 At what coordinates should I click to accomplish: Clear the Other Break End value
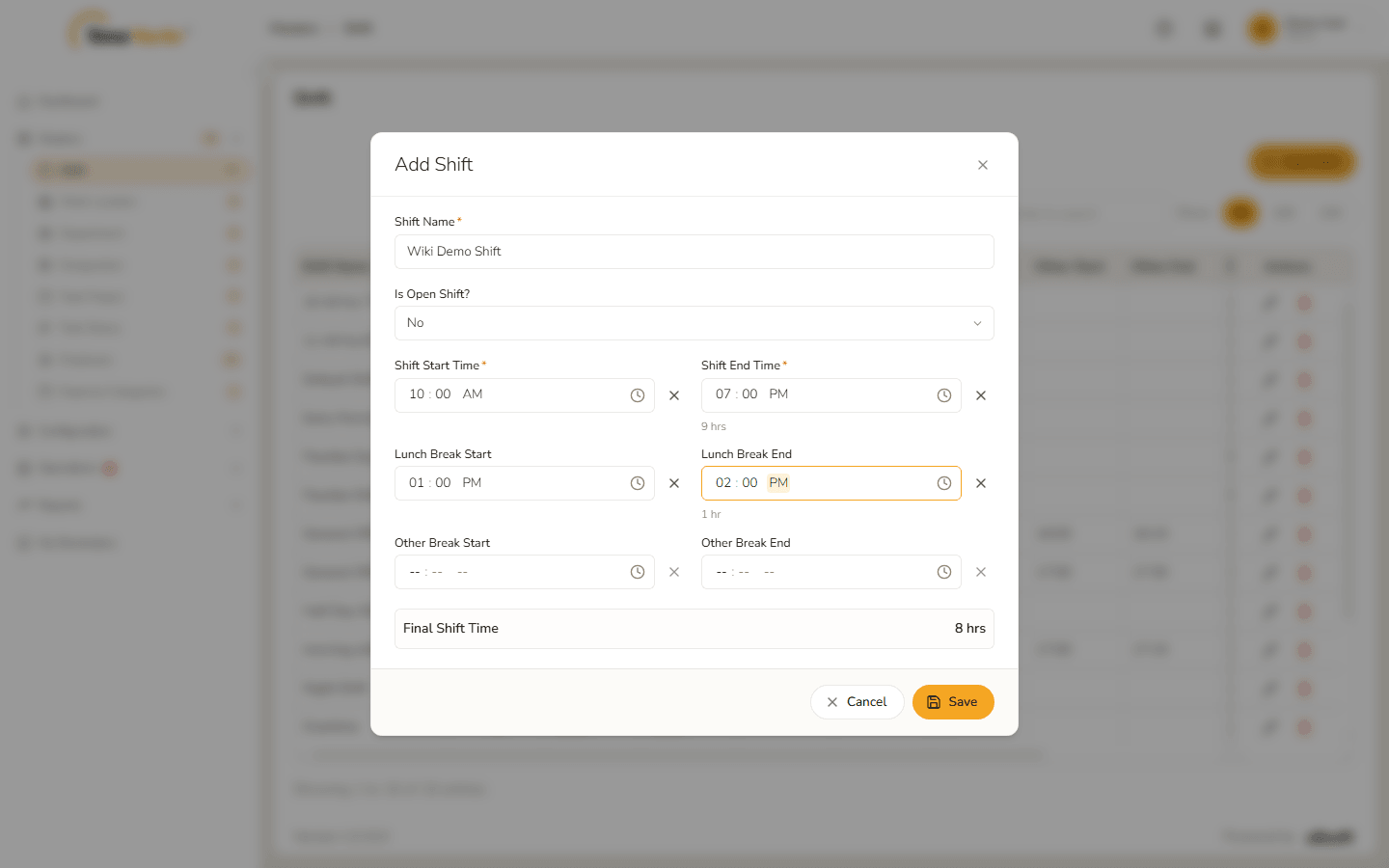click(981, 572)
